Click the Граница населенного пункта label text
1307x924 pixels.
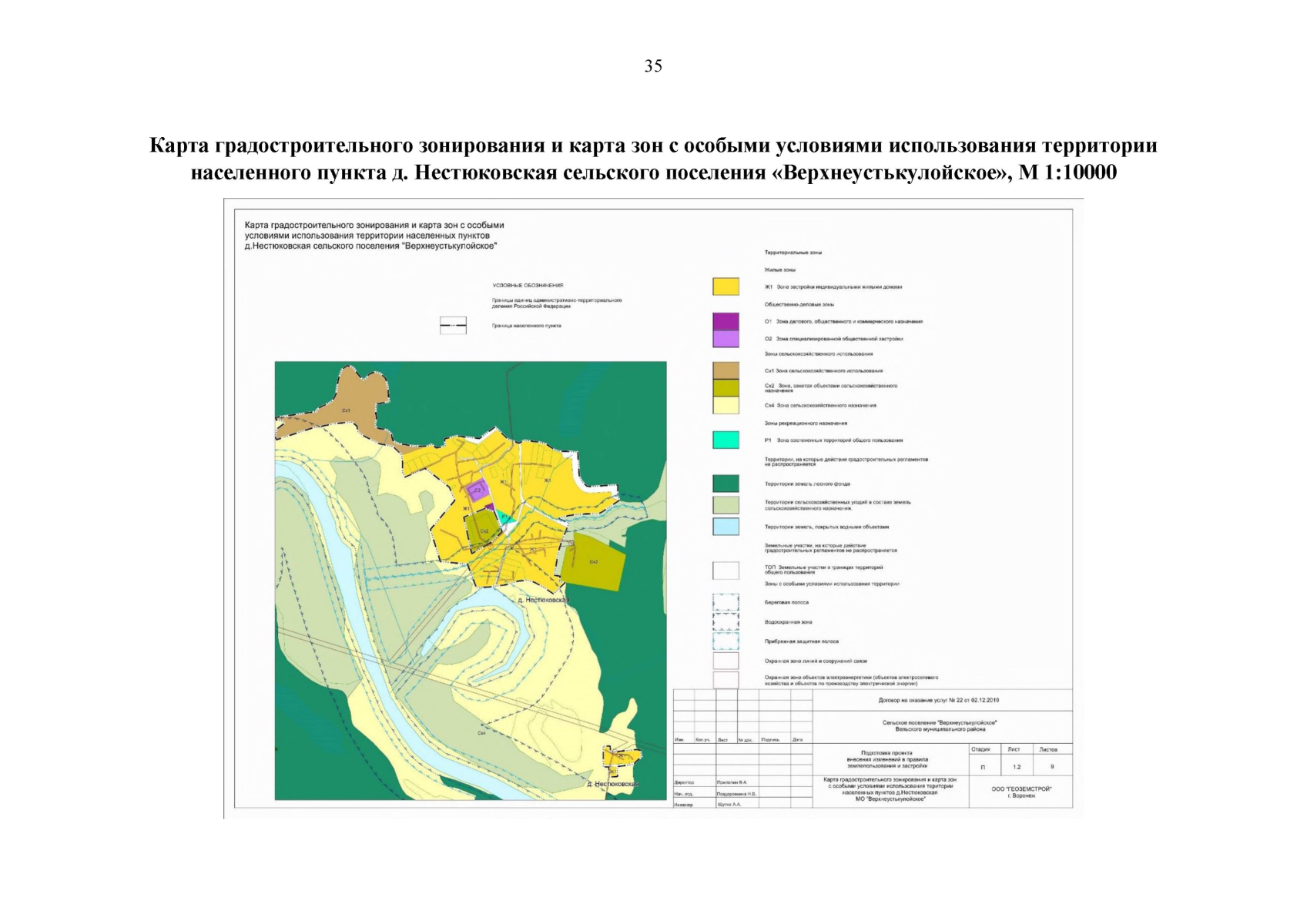pos(527,326)
